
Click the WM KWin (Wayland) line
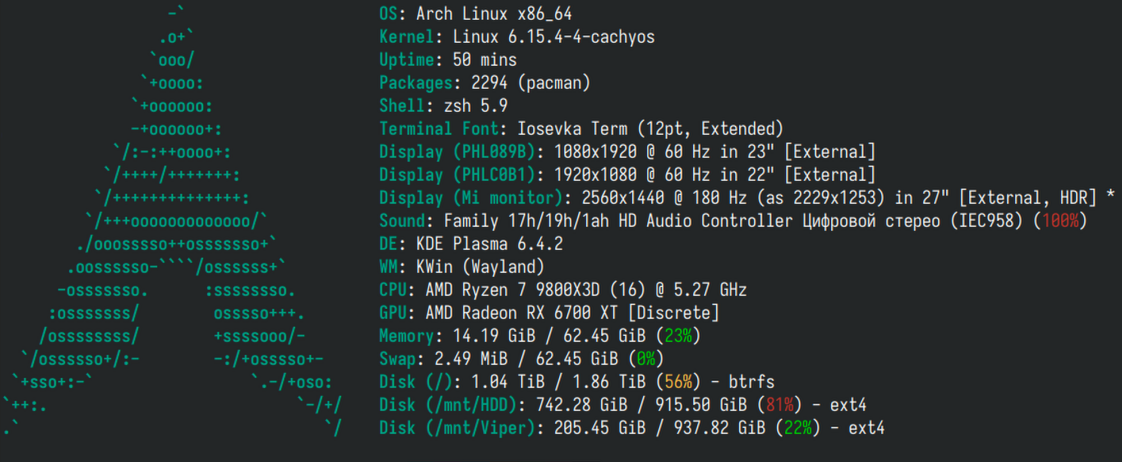[462, 267]
